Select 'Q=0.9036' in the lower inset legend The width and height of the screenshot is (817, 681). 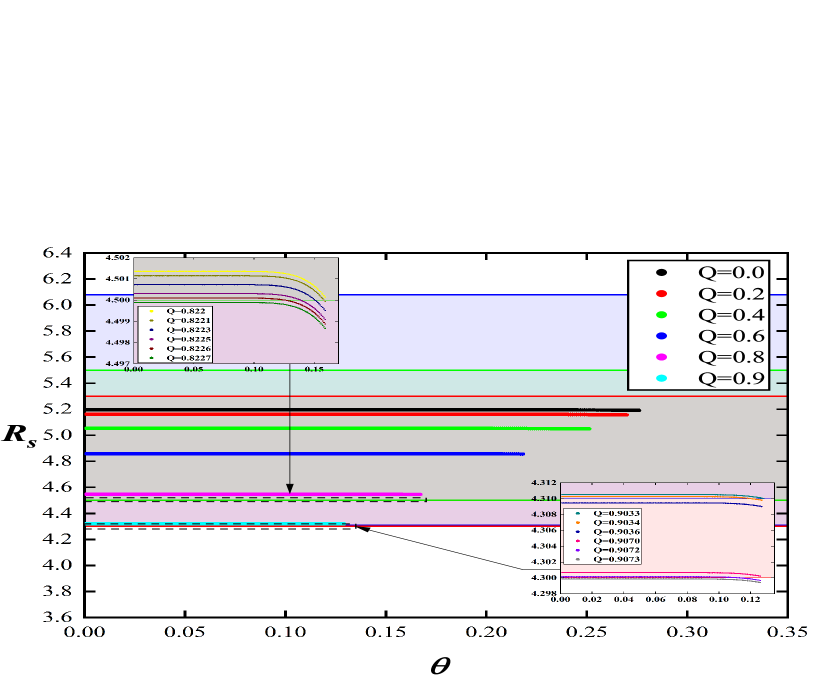[x=617, y=531]
